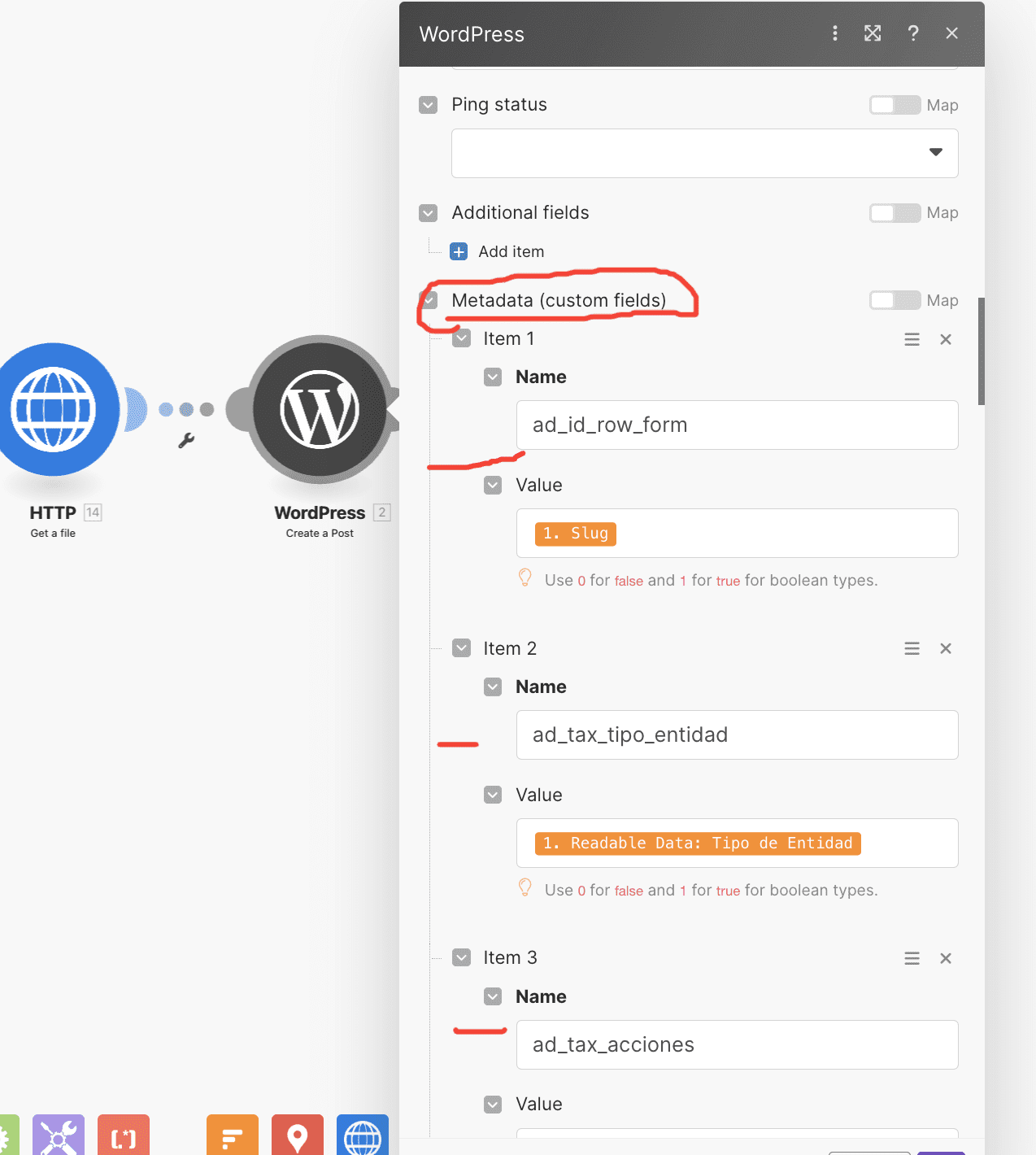Click the reorder handle for Item 2
This screenshot has width=1036, height=1155.
912,649
